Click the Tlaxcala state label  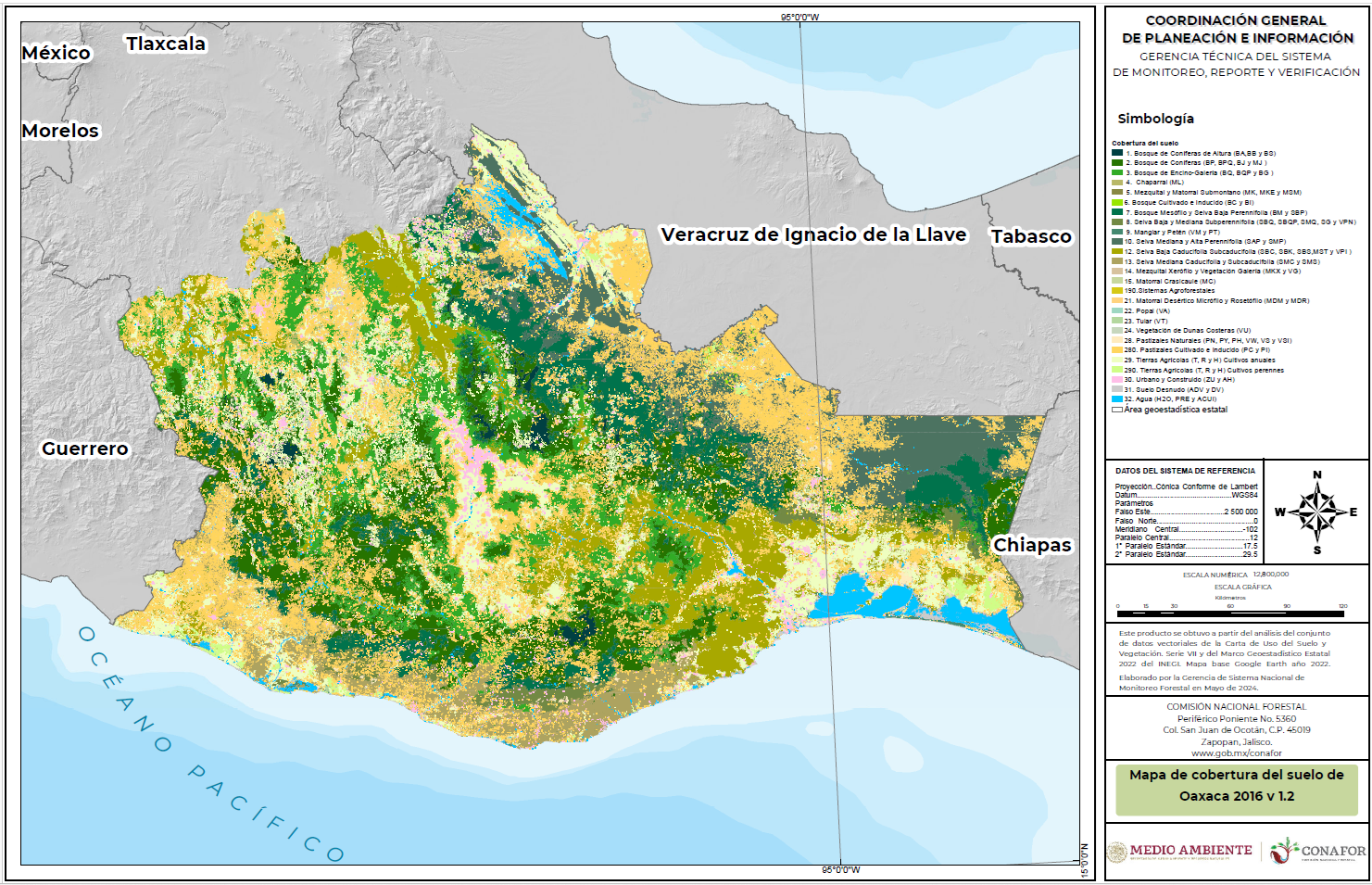(166, 44)
